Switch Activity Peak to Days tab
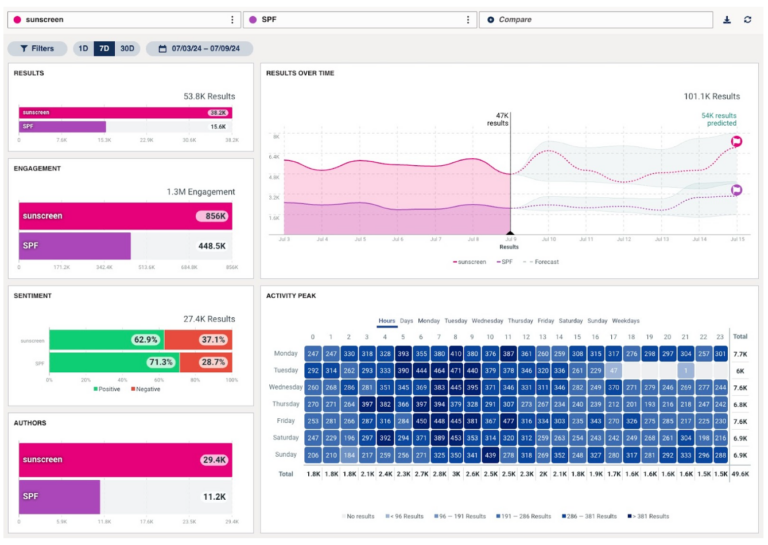This screenshot has height=545, width=768. pyautogui.click(x=407, y=321)
